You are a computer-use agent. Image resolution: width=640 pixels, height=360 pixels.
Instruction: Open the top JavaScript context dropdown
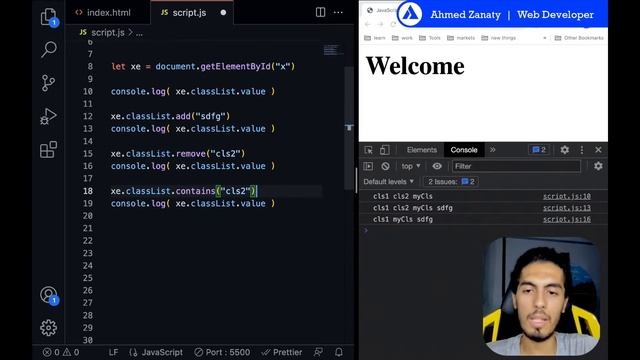pyautogui.click(x=411, y=166)
